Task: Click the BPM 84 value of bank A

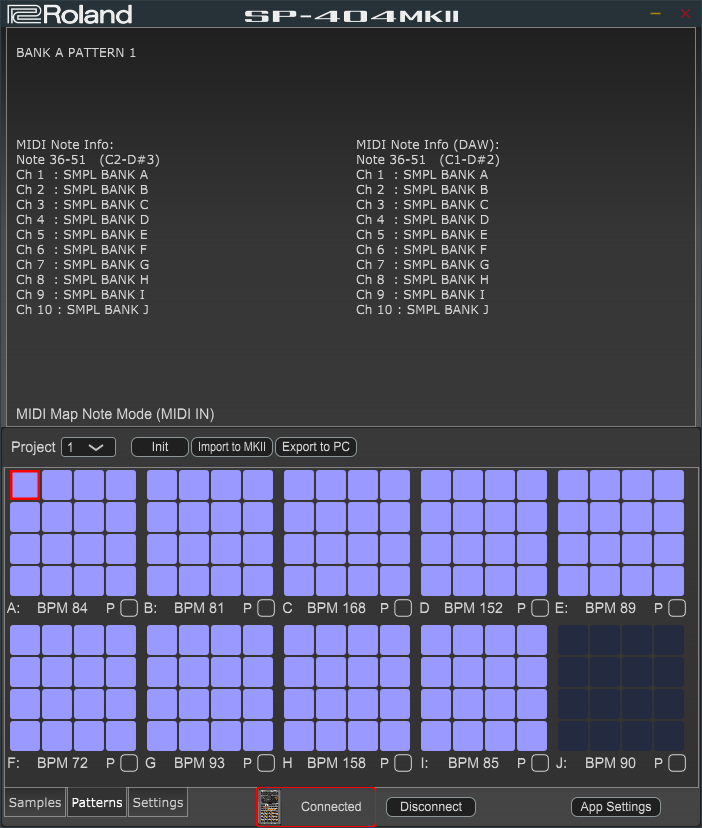Action: click(62, 608)
